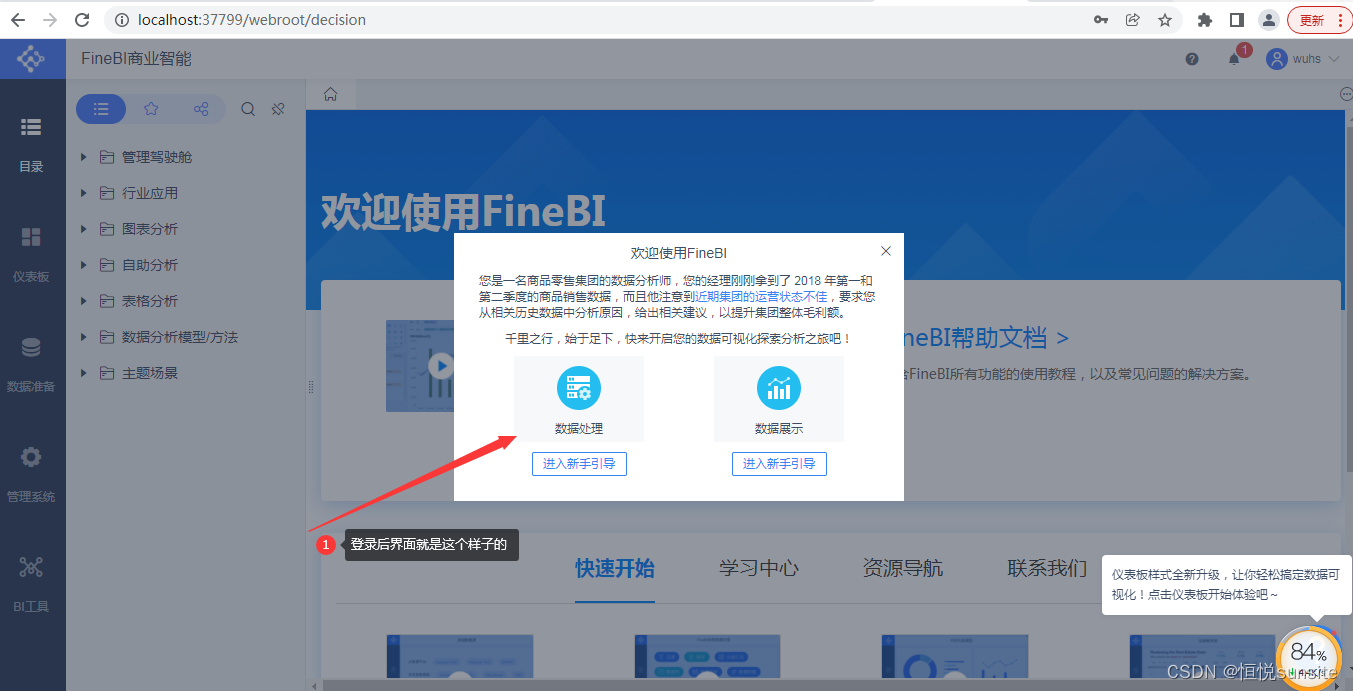Screen dimensions: 1353x691
Task: Open the BI工具 sidebar section
Action: (32, 585)
